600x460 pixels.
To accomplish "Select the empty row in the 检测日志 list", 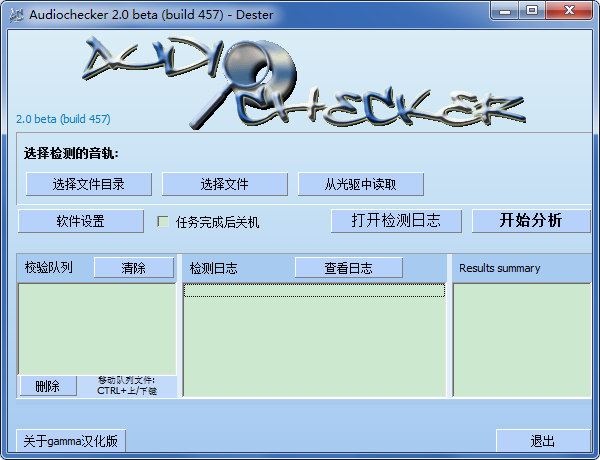I will click(x=314, y=290).
